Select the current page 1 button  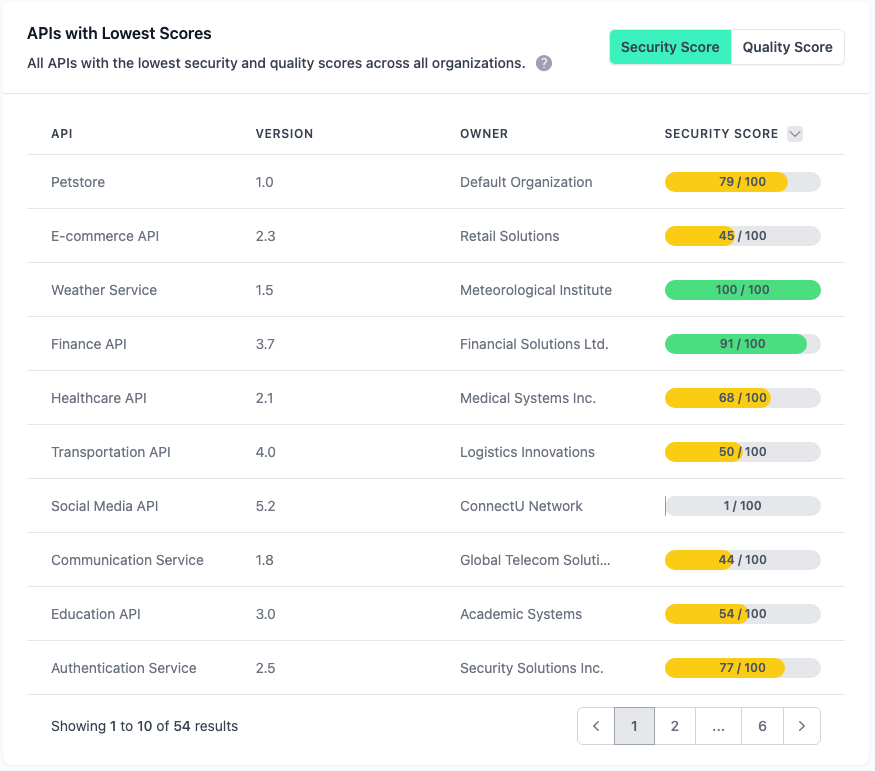[634, 725]
